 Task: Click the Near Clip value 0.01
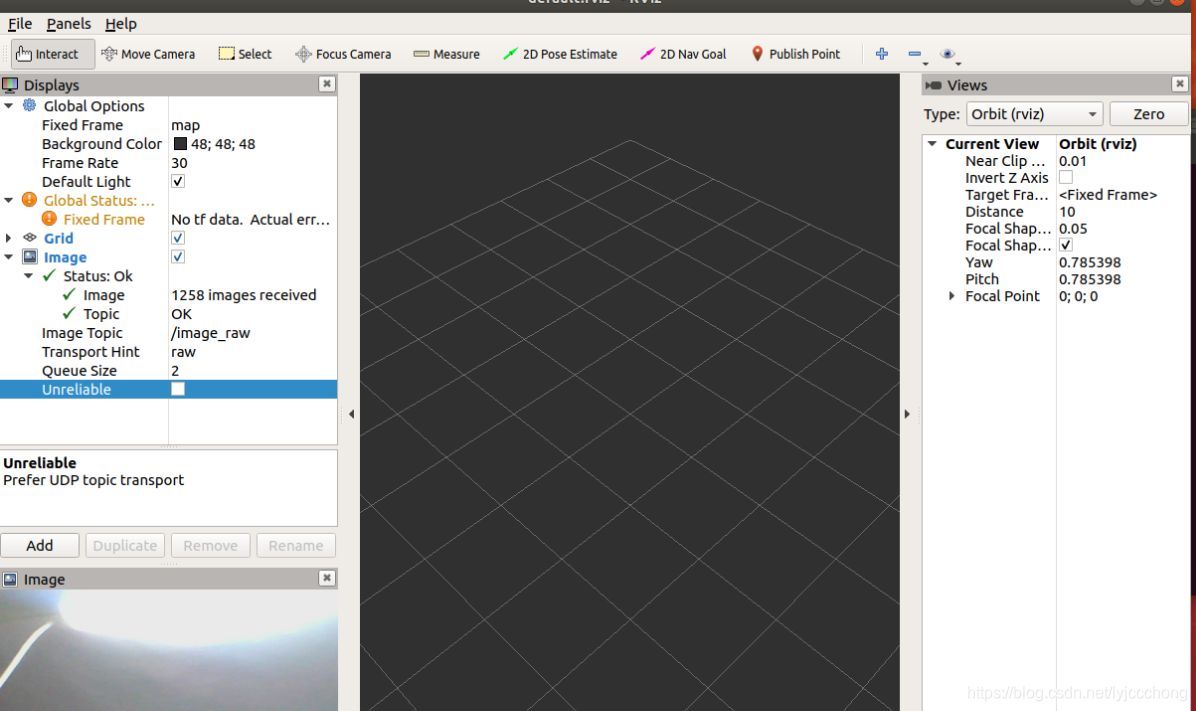coord(1072,161)
